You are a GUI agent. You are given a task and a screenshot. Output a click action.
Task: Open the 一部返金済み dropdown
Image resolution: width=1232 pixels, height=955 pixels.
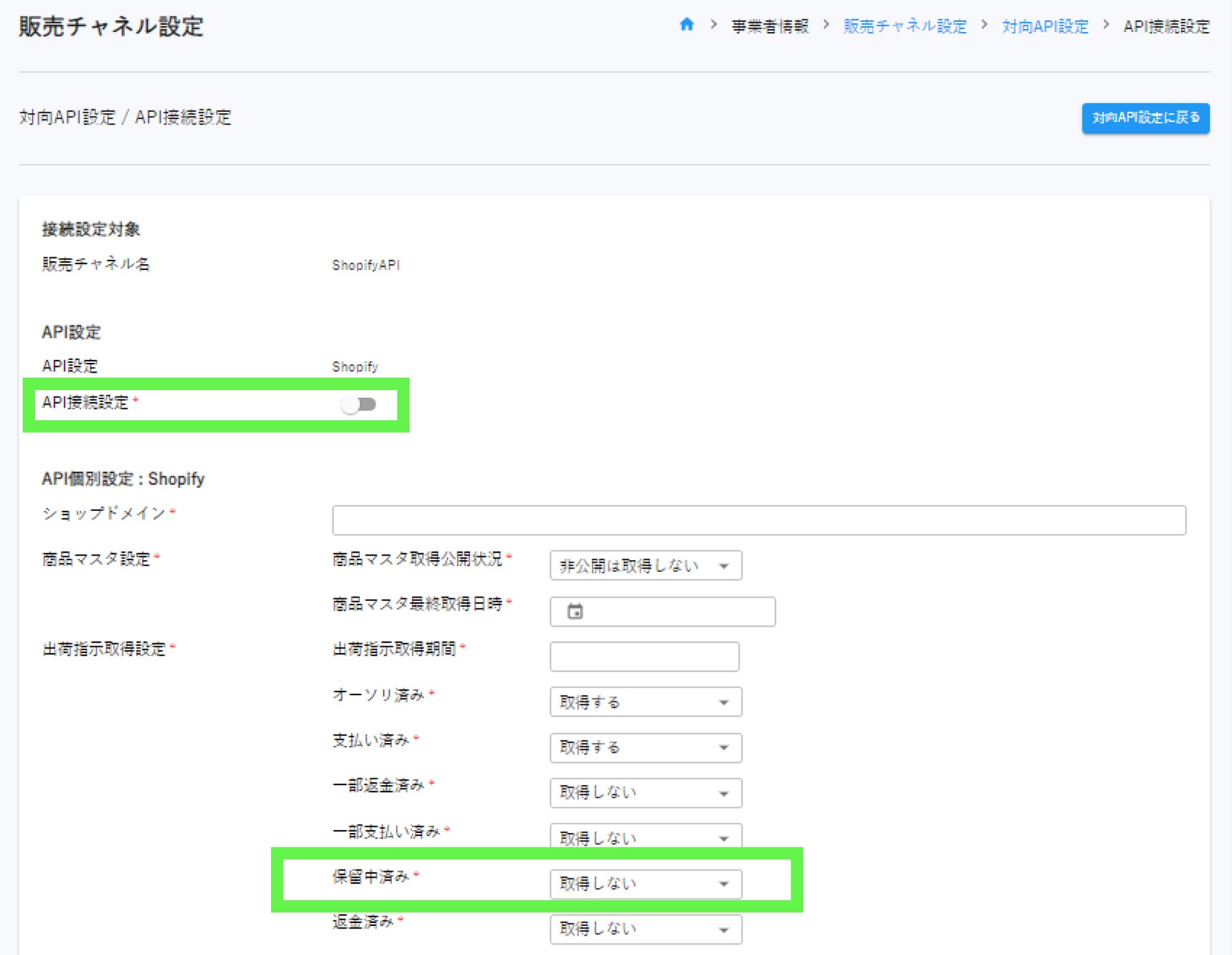(x=645, y=793)
